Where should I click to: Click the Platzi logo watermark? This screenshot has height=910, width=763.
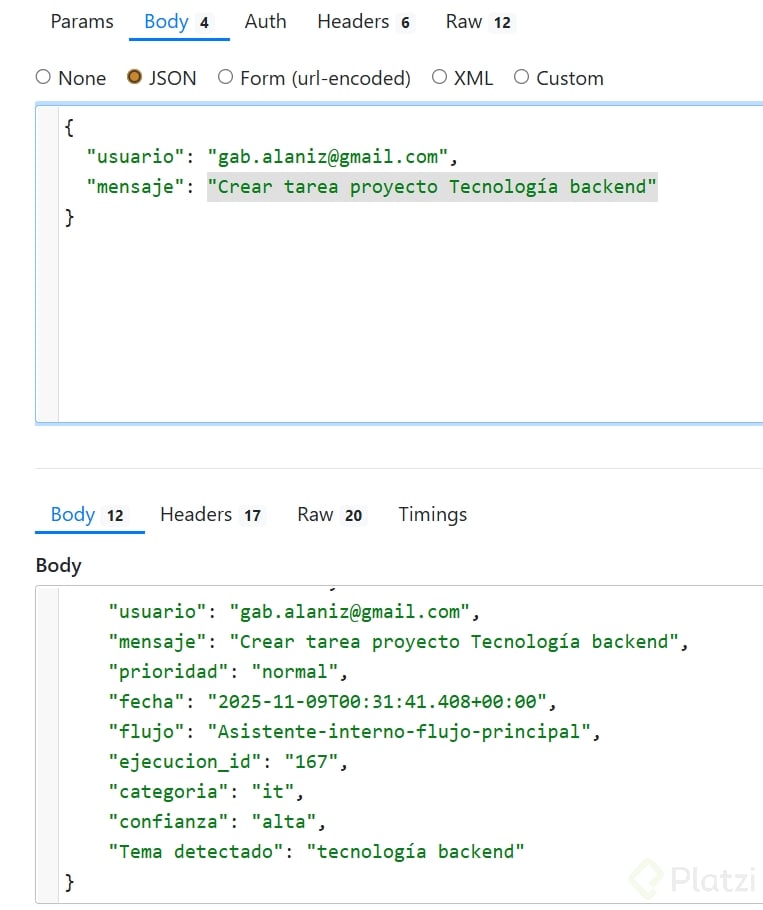pyautogui.click(x=689, y=881)
